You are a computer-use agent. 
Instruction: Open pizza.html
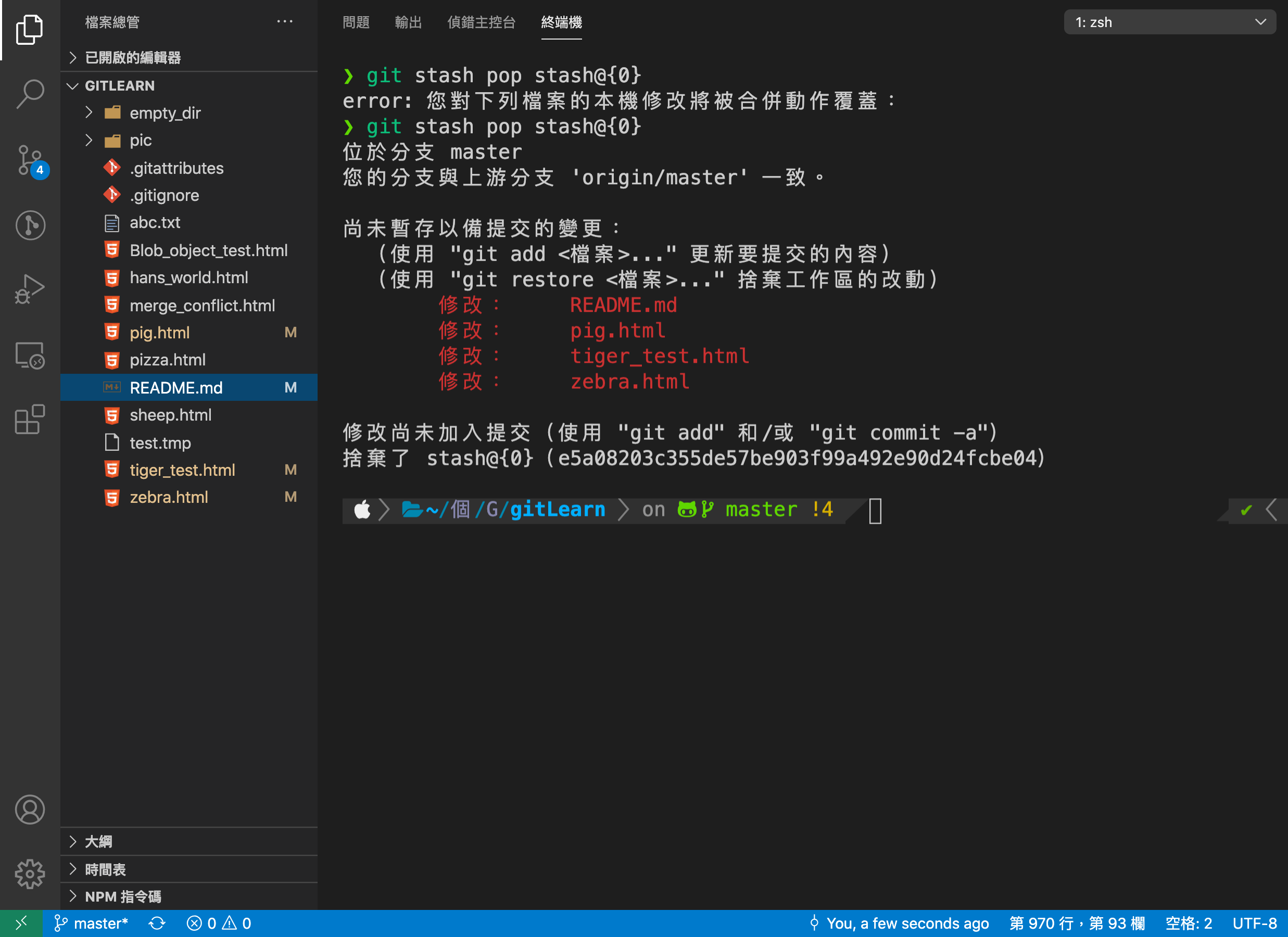coord(188,360)
